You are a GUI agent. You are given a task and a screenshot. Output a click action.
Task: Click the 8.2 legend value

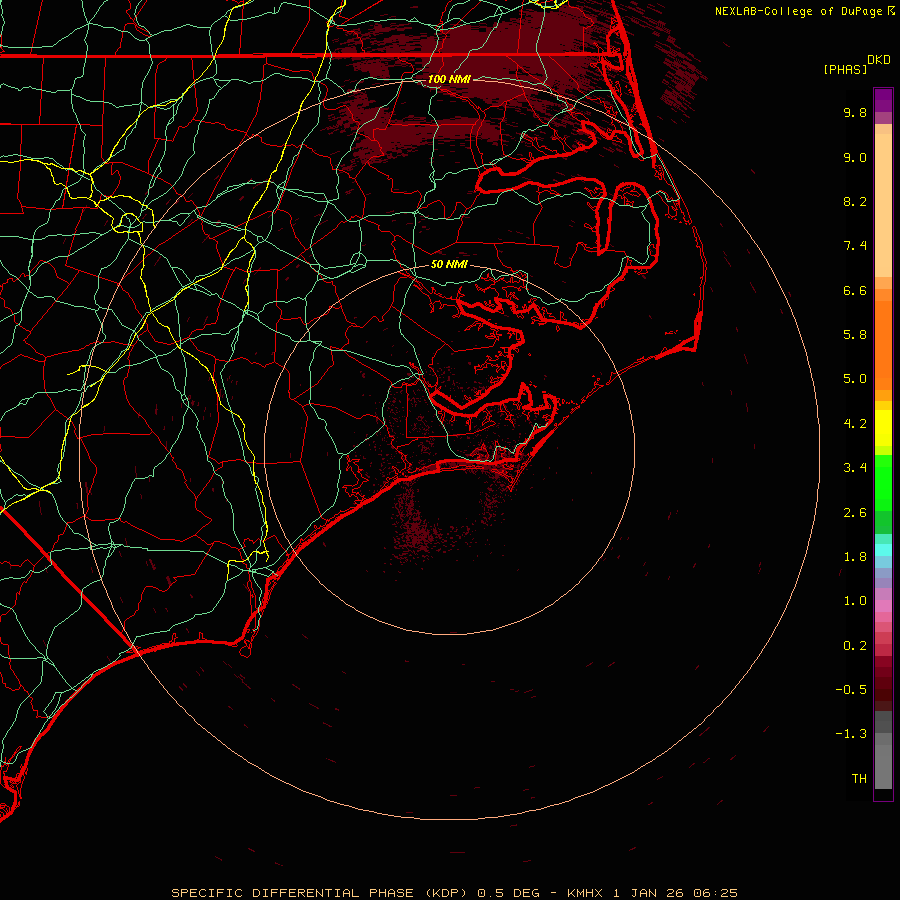(x=855, y=201)
